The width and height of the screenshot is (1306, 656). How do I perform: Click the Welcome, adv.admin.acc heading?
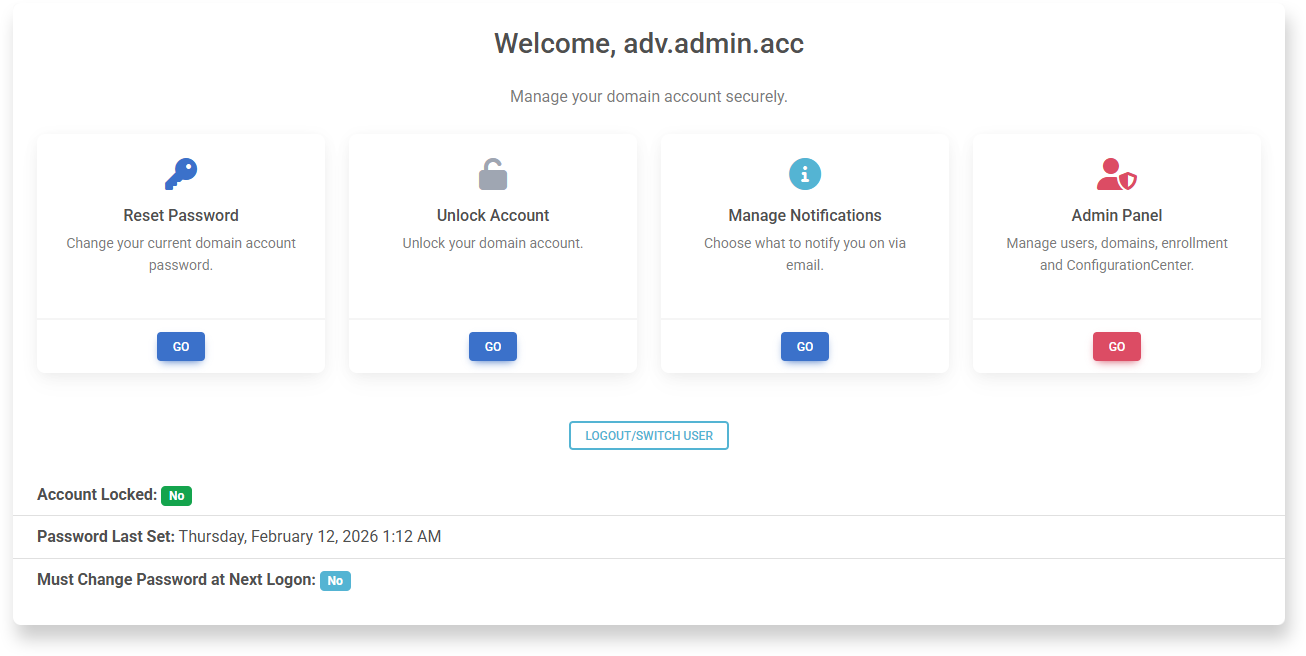649,43
